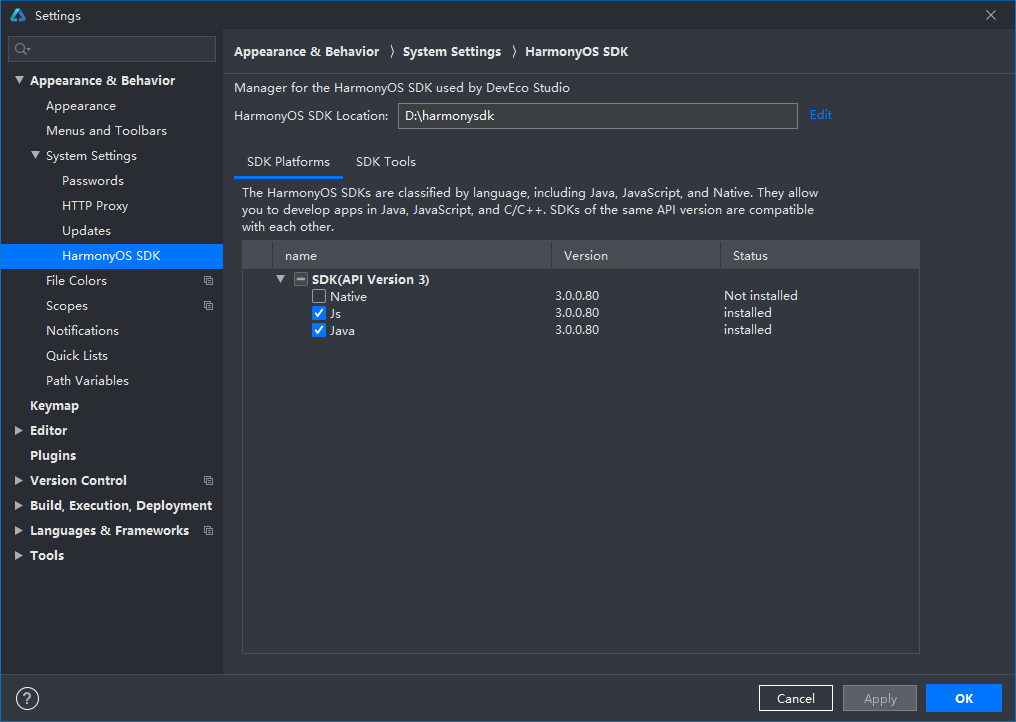Open the Plugins settings page
Screen dimensions: 1016x722
pyautogui.click(x=53, y=456)
